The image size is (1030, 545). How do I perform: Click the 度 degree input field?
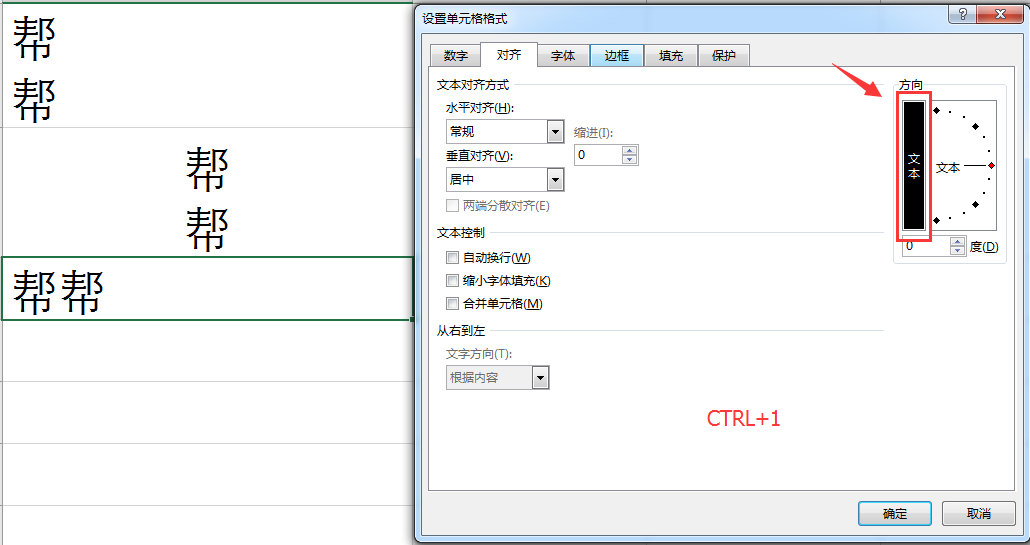[x=926, y=246]
